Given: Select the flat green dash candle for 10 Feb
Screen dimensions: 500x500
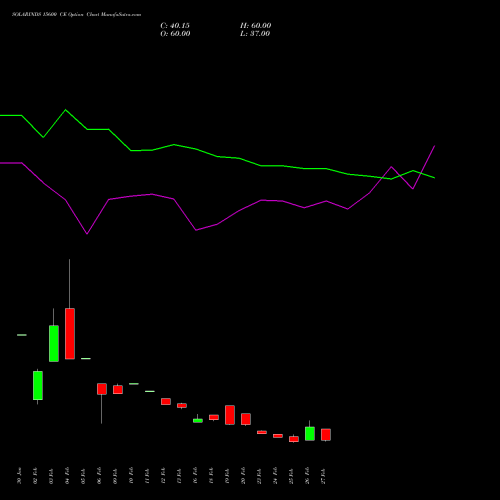Looking at the screenshot, I should click(134, 384).
